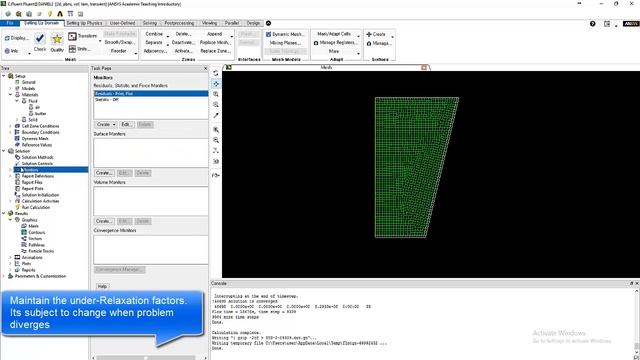The width and height of the screenshot is (640, 360).
Task: Select the zoom in/out tool below pan
Action: pyautogui.click(x=216, y=94)
